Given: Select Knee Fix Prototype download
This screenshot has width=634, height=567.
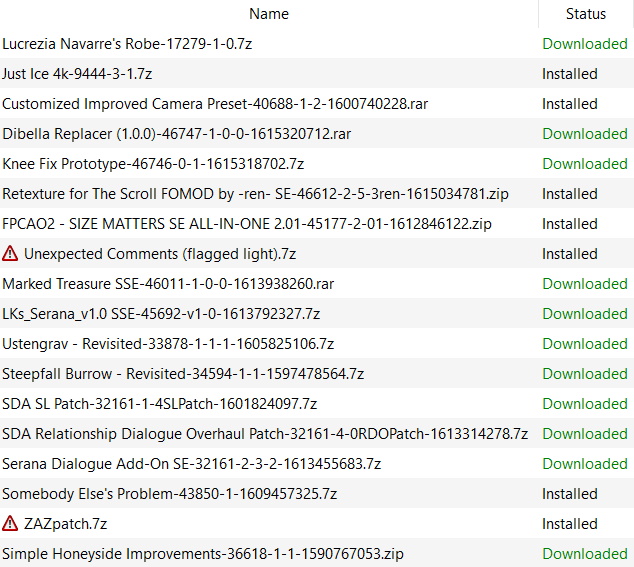Looking at the screenshot, I should [317, 163].
